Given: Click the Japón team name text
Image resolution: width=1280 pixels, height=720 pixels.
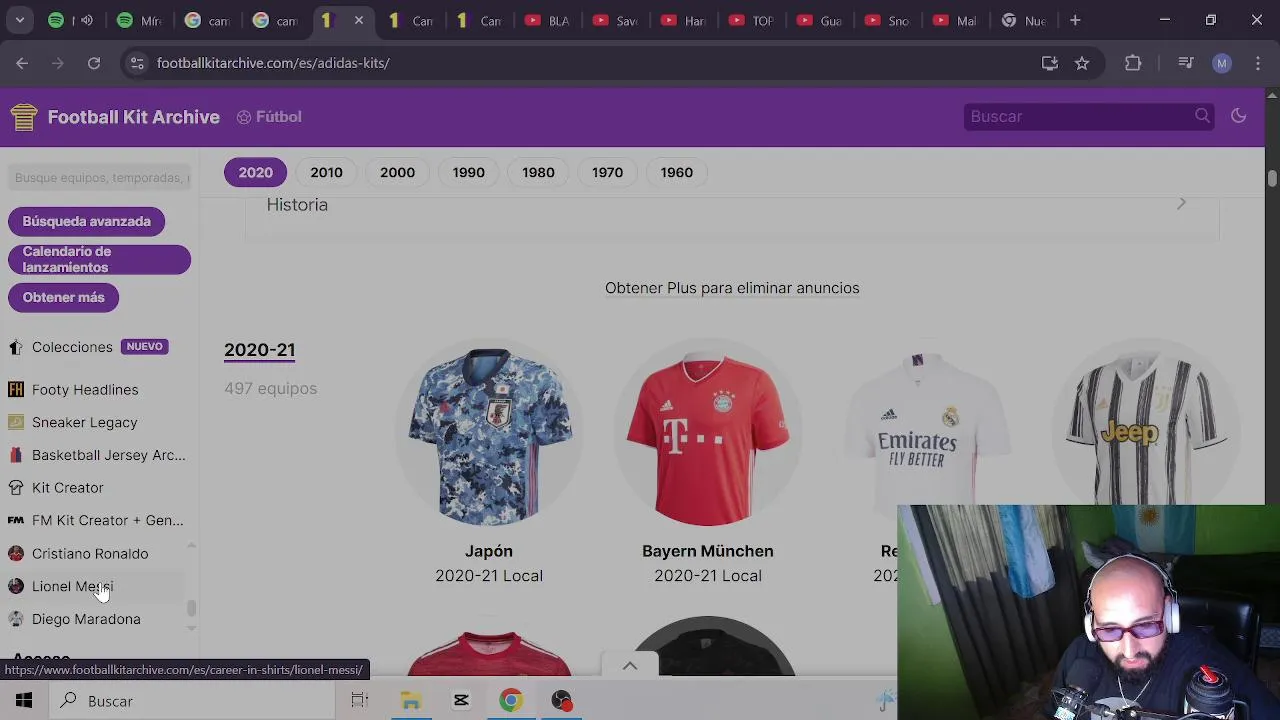Looking at the screenshot, I should click(489, 551).
